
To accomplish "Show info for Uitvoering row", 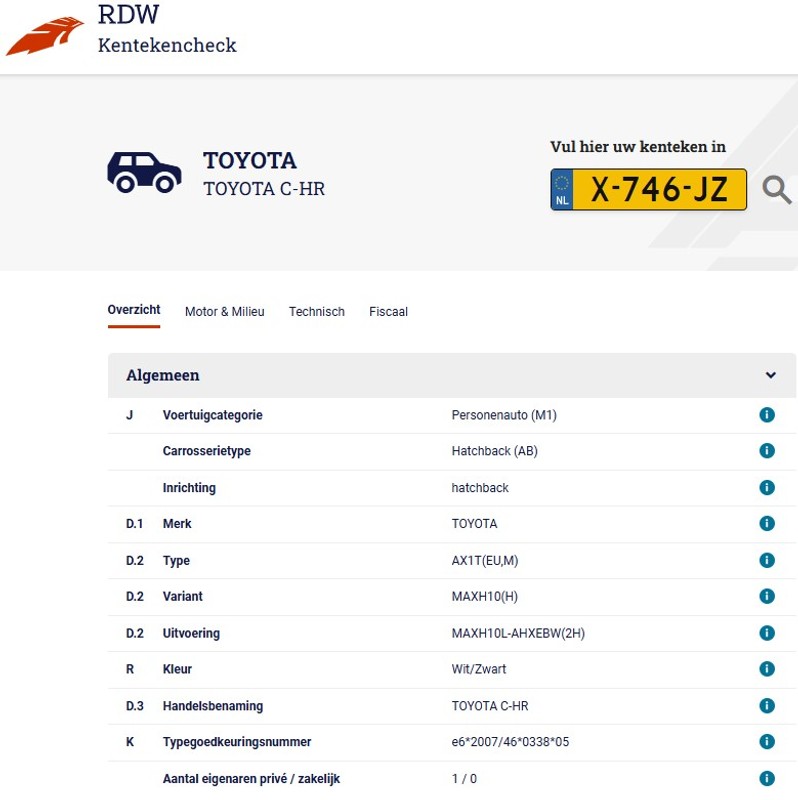I will [767, 633].
